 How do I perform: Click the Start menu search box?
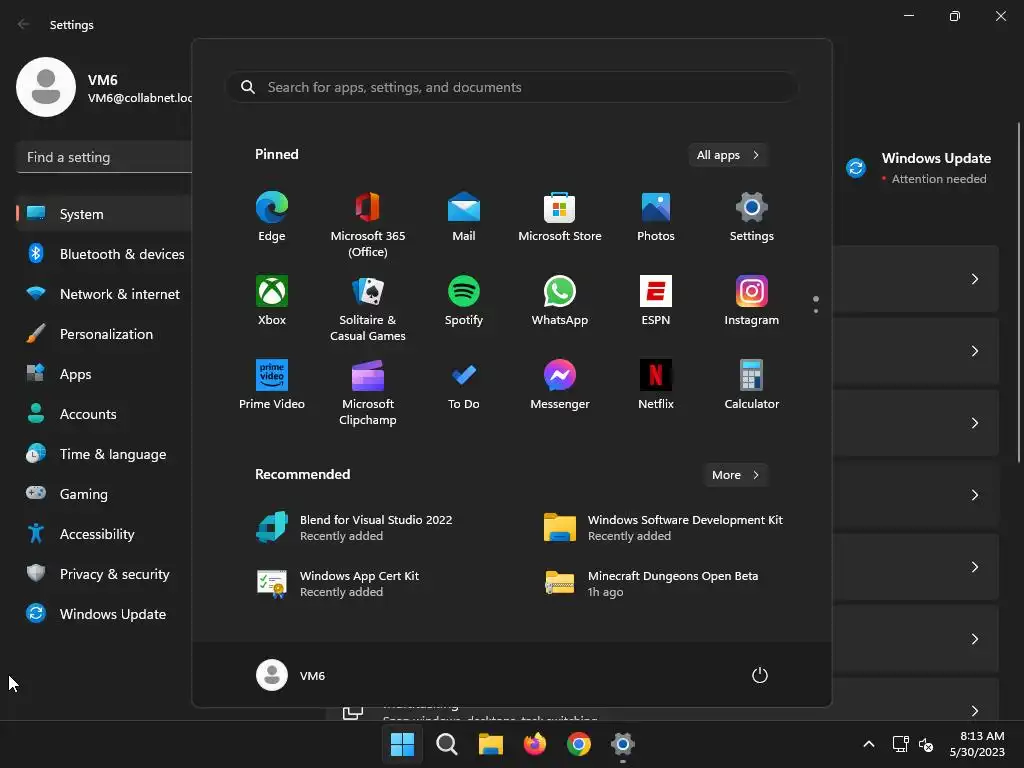(511, 87)
